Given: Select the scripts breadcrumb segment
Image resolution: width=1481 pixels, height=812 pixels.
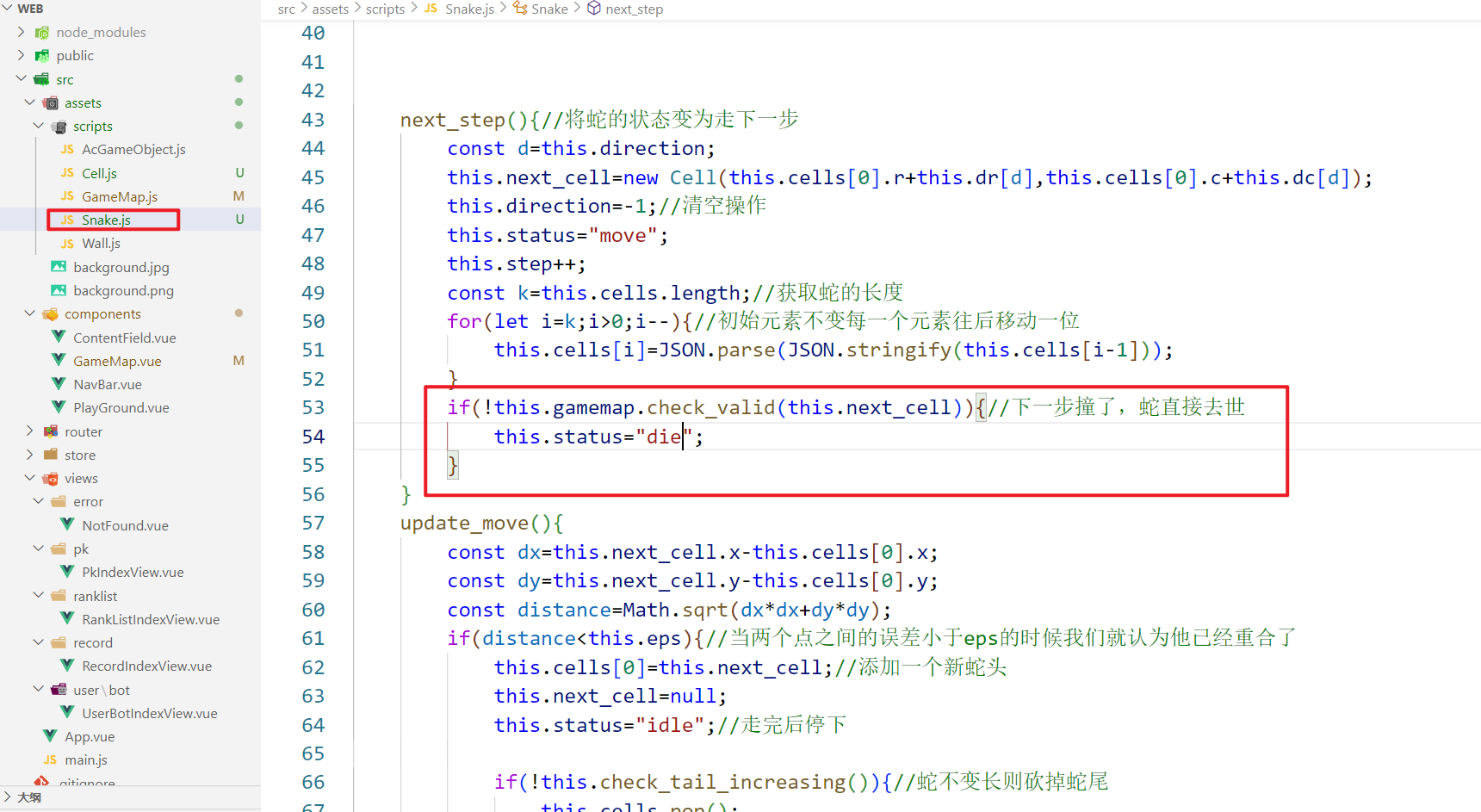Looking at the screenshot, I should pos(385,9).
